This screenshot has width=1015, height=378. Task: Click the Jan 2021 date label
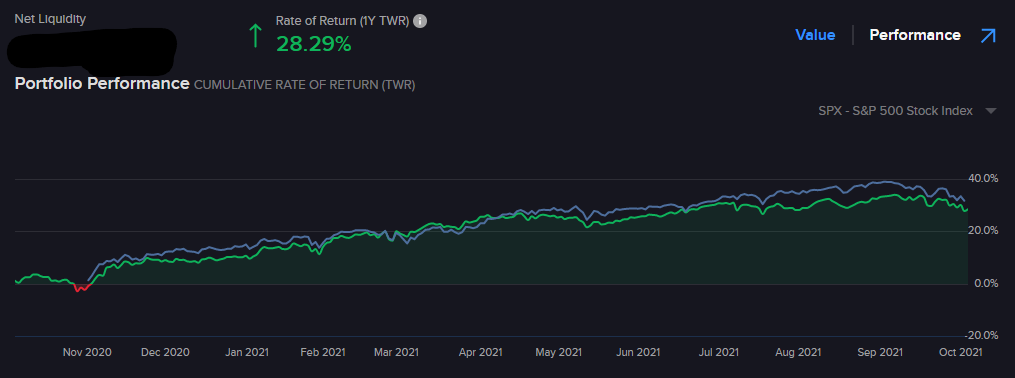tap(246, 352)
